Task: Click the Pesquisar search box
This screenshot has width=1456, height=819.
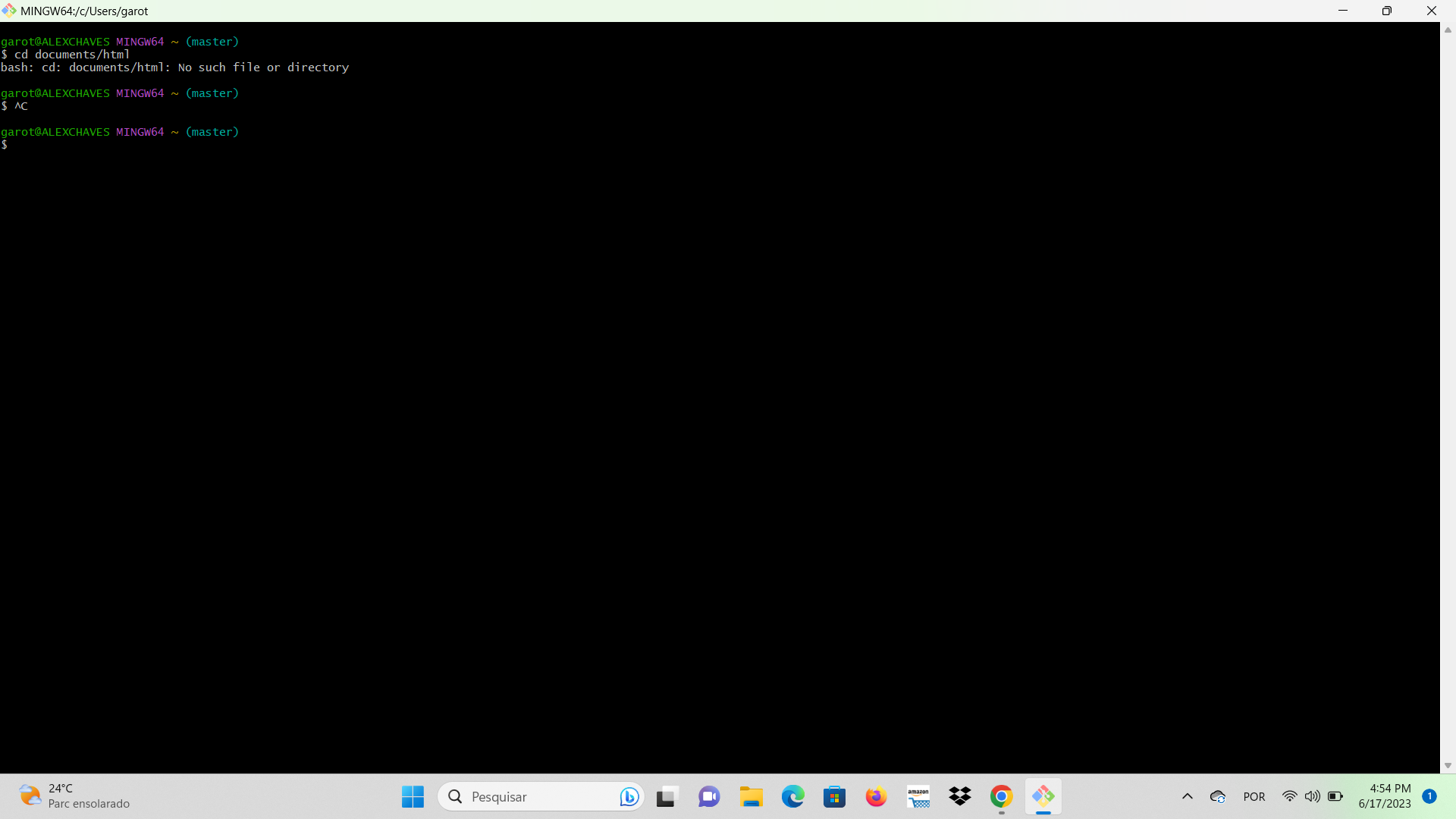Action: pyautogui.click(x=541, y=796)
